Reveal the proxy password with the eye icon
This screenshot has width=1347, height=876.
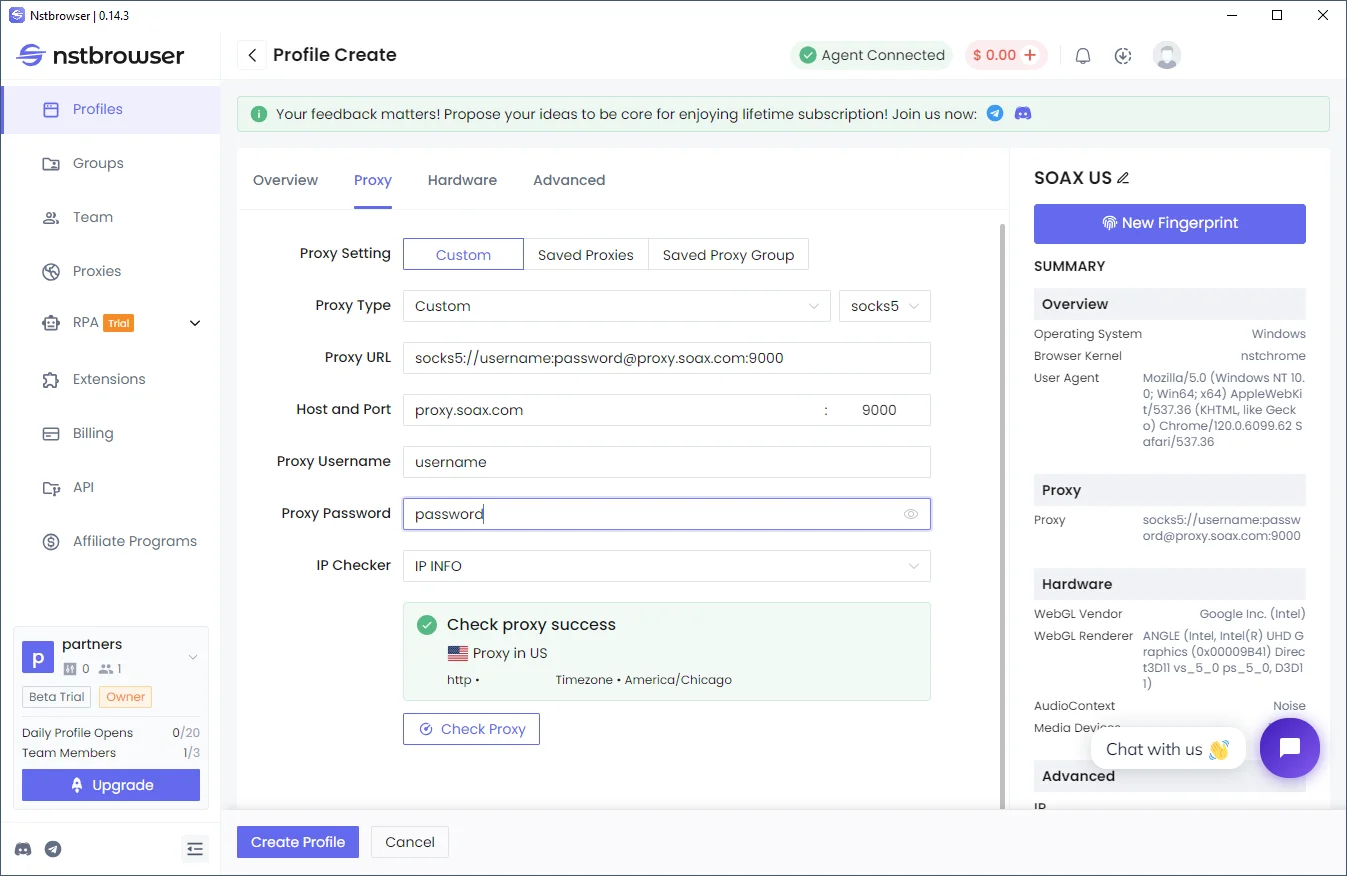[x=910, y=514]
